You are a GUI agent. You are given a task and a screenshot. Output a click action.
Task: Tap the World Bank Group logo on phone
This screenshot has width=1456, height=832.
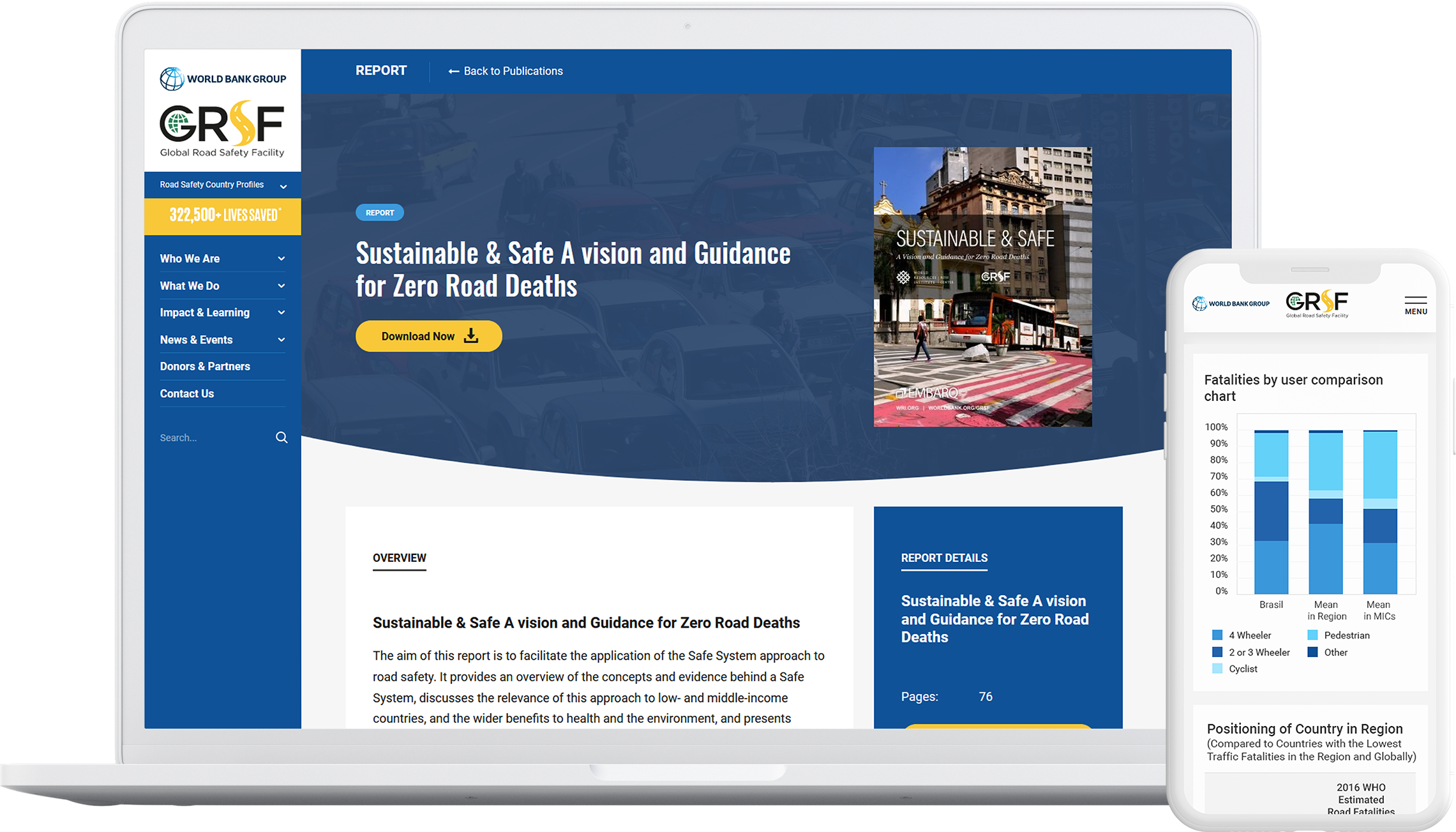pos(1231,303)
